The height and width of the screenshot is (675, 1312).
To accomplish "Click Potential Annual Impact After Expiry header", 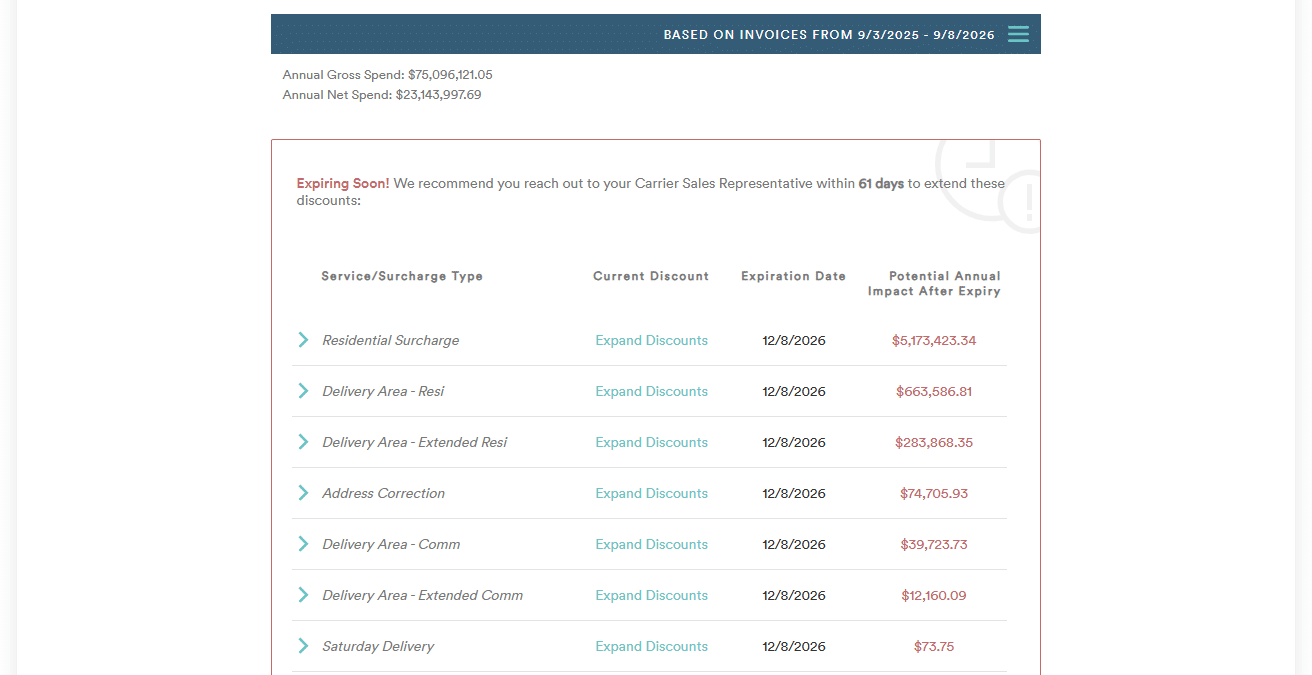I will (934, 283).
